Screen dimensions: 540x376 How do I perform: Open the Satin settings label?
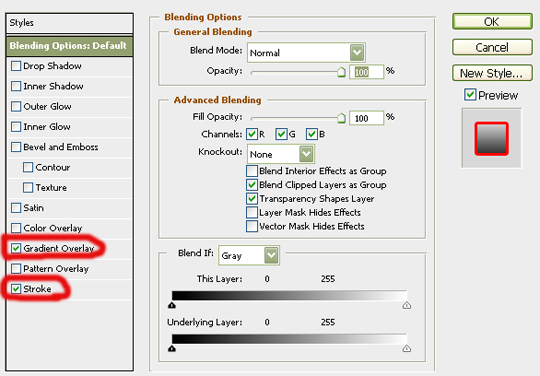point(33,208)
